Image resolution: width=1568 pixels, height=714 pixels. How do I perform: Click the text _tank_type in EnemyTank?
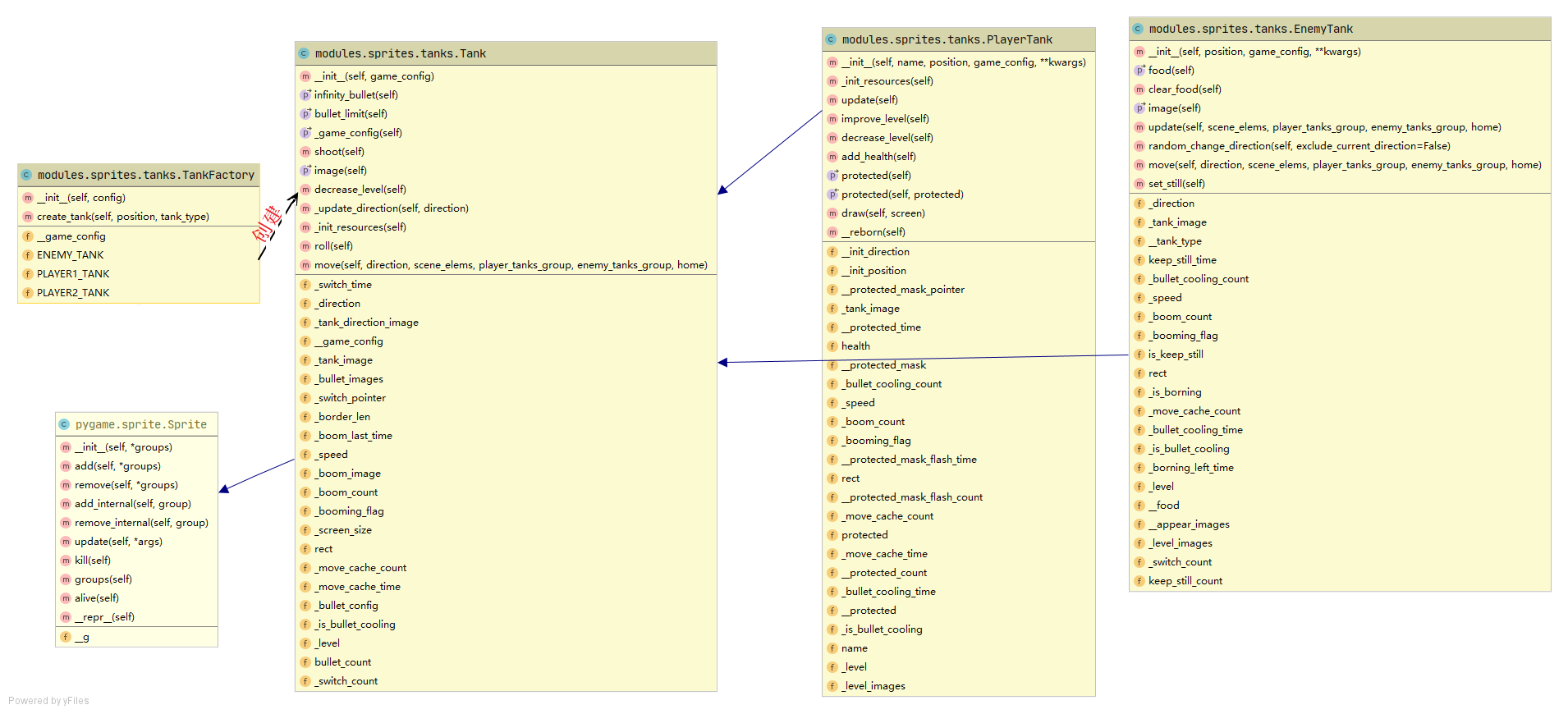pos(1175,241)
